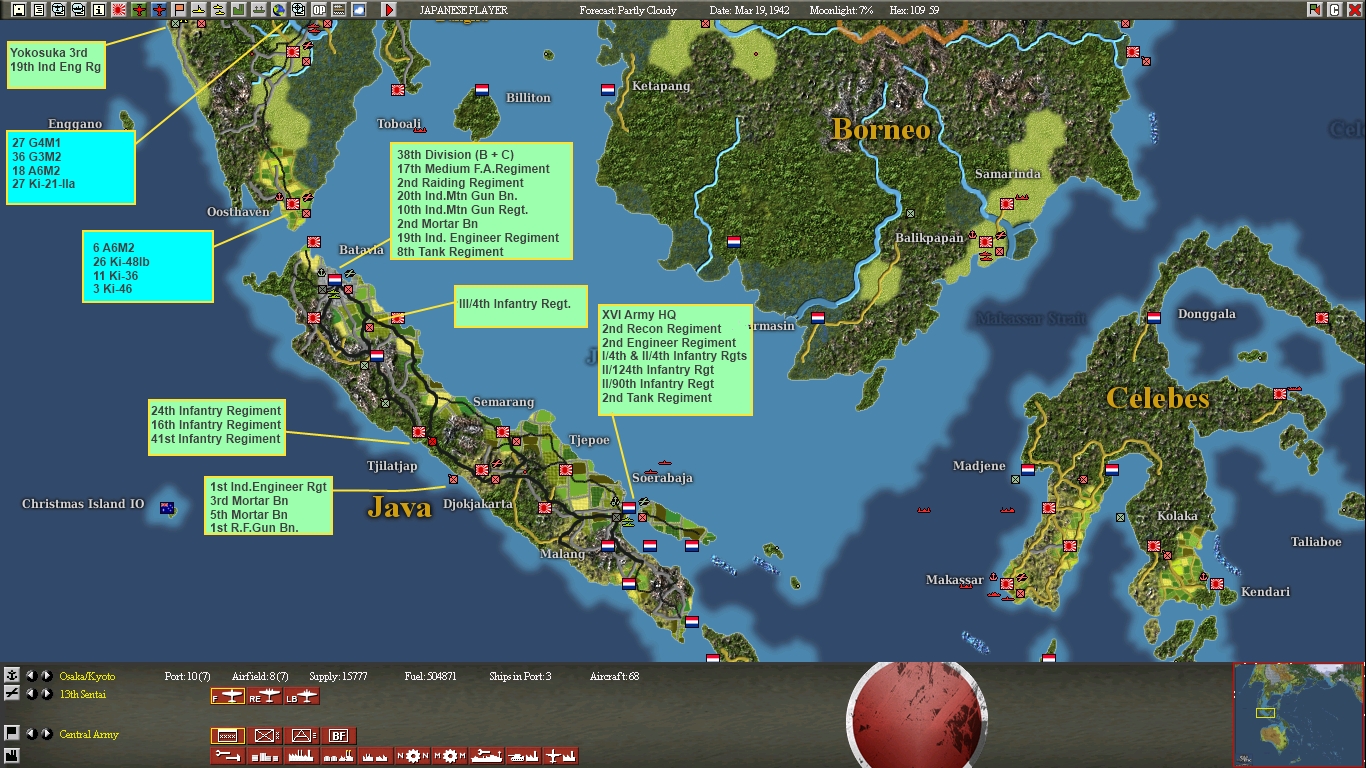Screen dimensions: 1366x768
Task: Click the factory icon at bottom left
Action: [12, 754]
